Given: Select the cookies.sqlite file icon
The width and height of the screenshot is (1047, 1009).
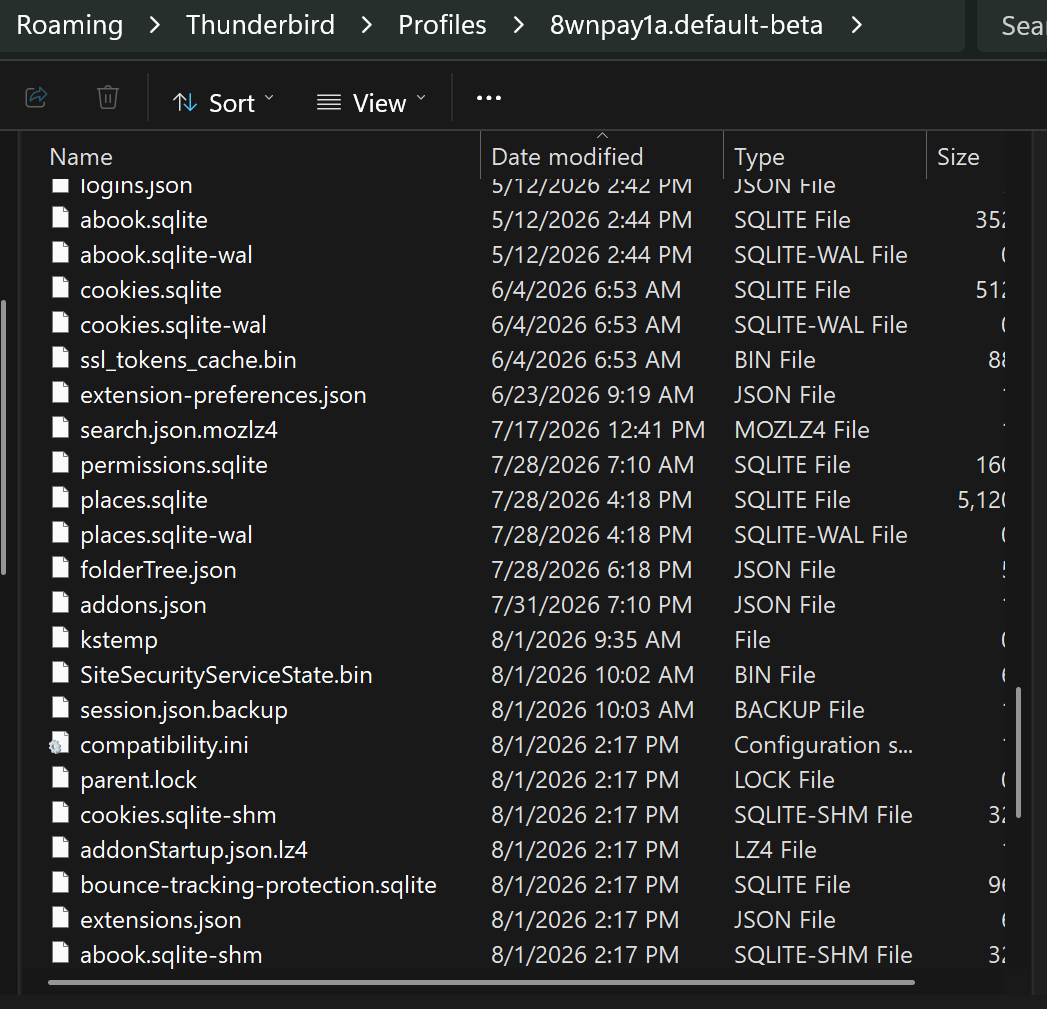Looking at the screenshot, I should pyautogui.click(x=61, y=288).
